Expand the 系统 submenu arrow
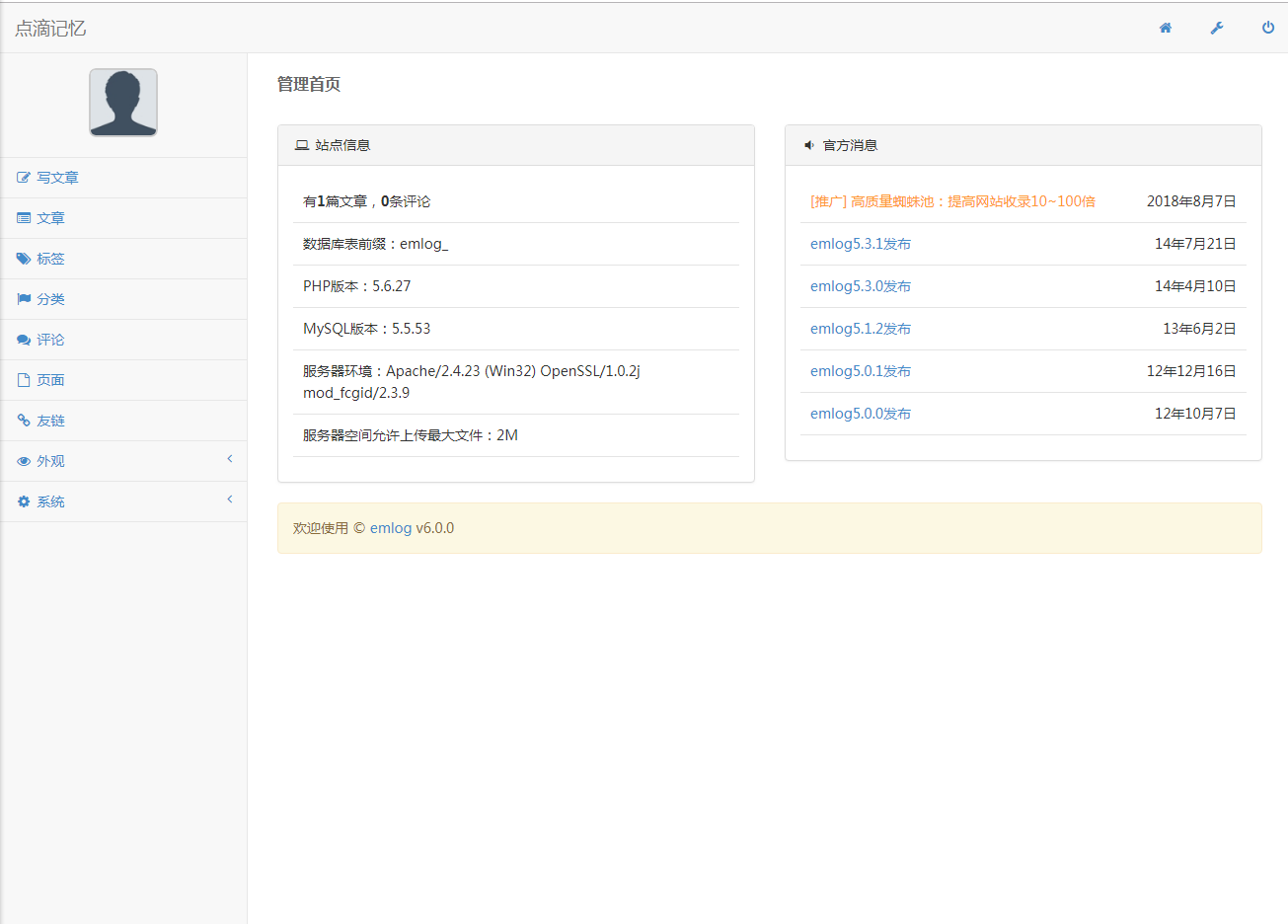 (x=230, y=500)
